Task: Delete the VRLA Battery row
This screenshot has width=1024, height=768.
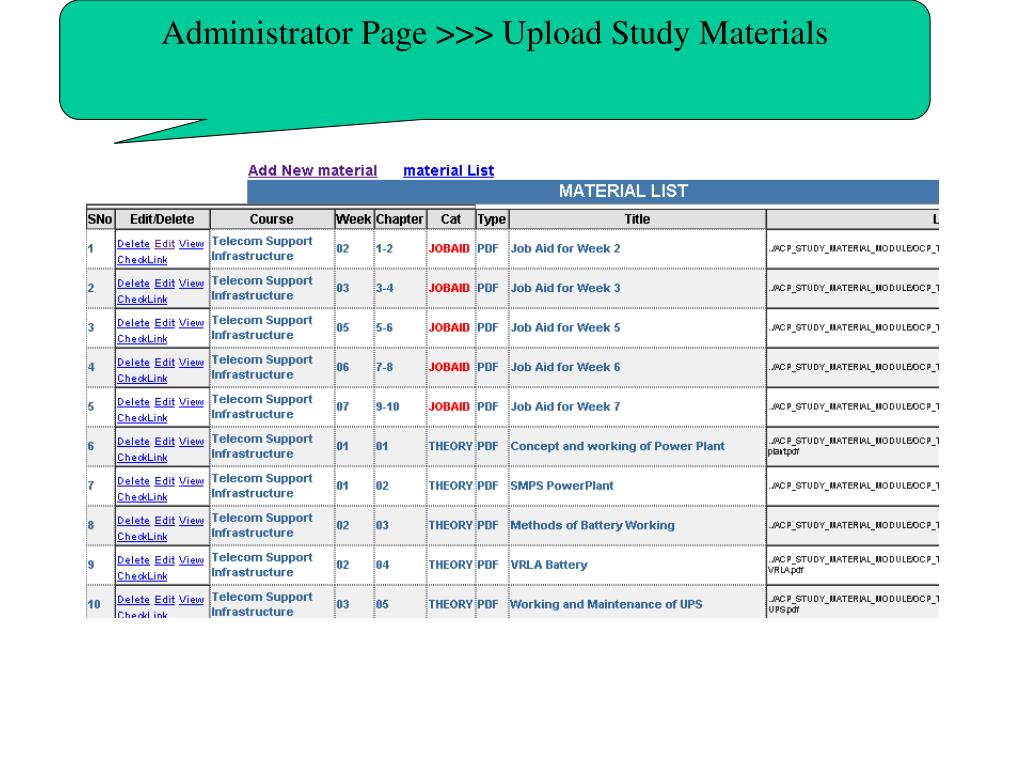Action: 133,560
